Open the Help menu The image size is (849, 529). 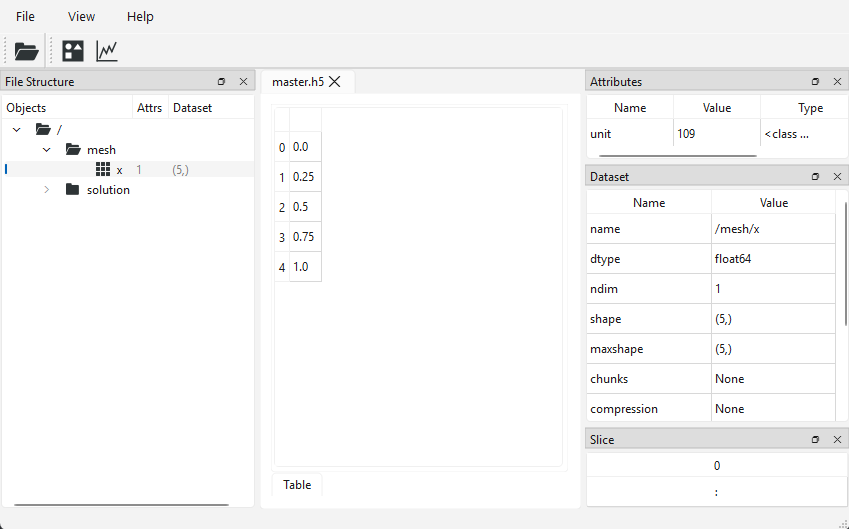coord(140,17)
